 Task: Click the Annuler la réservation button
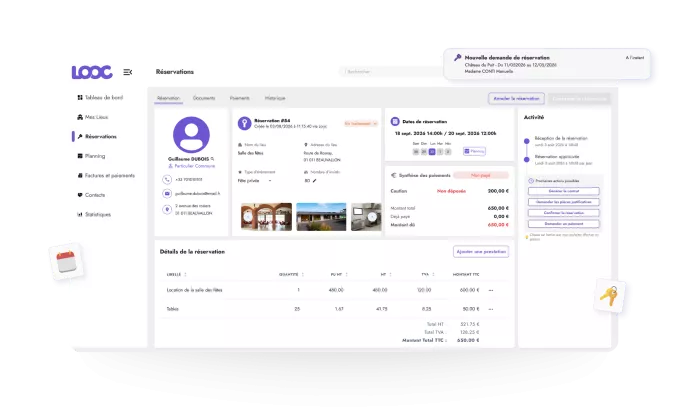pos(516,98)
